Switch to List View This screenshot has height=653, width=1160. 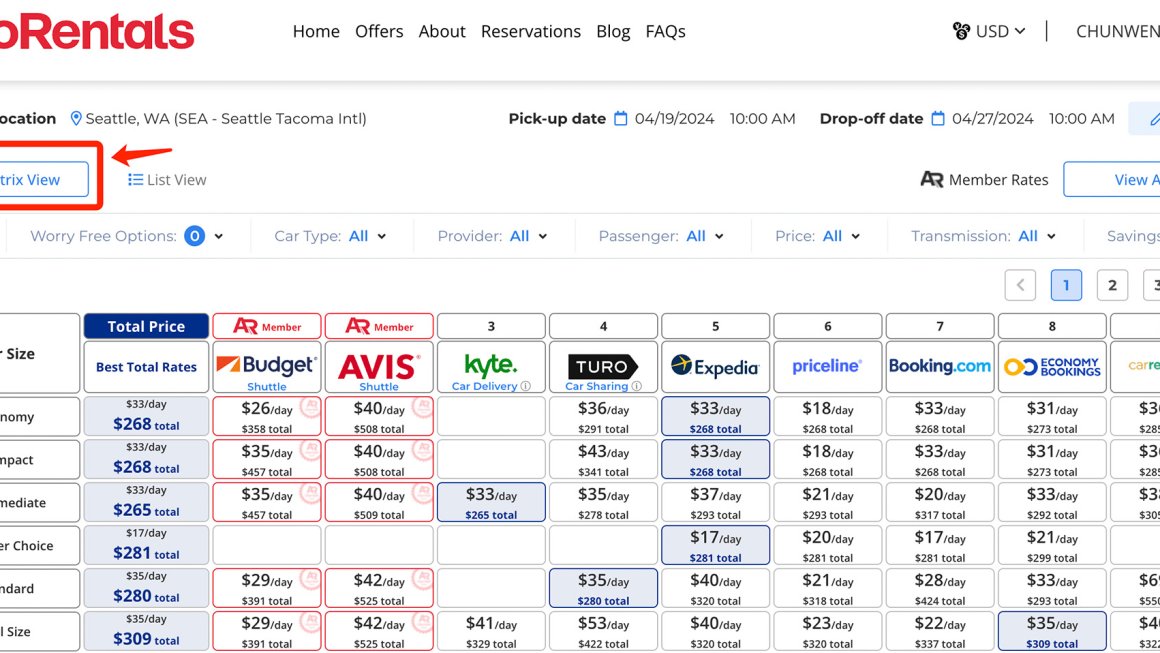pyautogui.click(x=167, y=180)
